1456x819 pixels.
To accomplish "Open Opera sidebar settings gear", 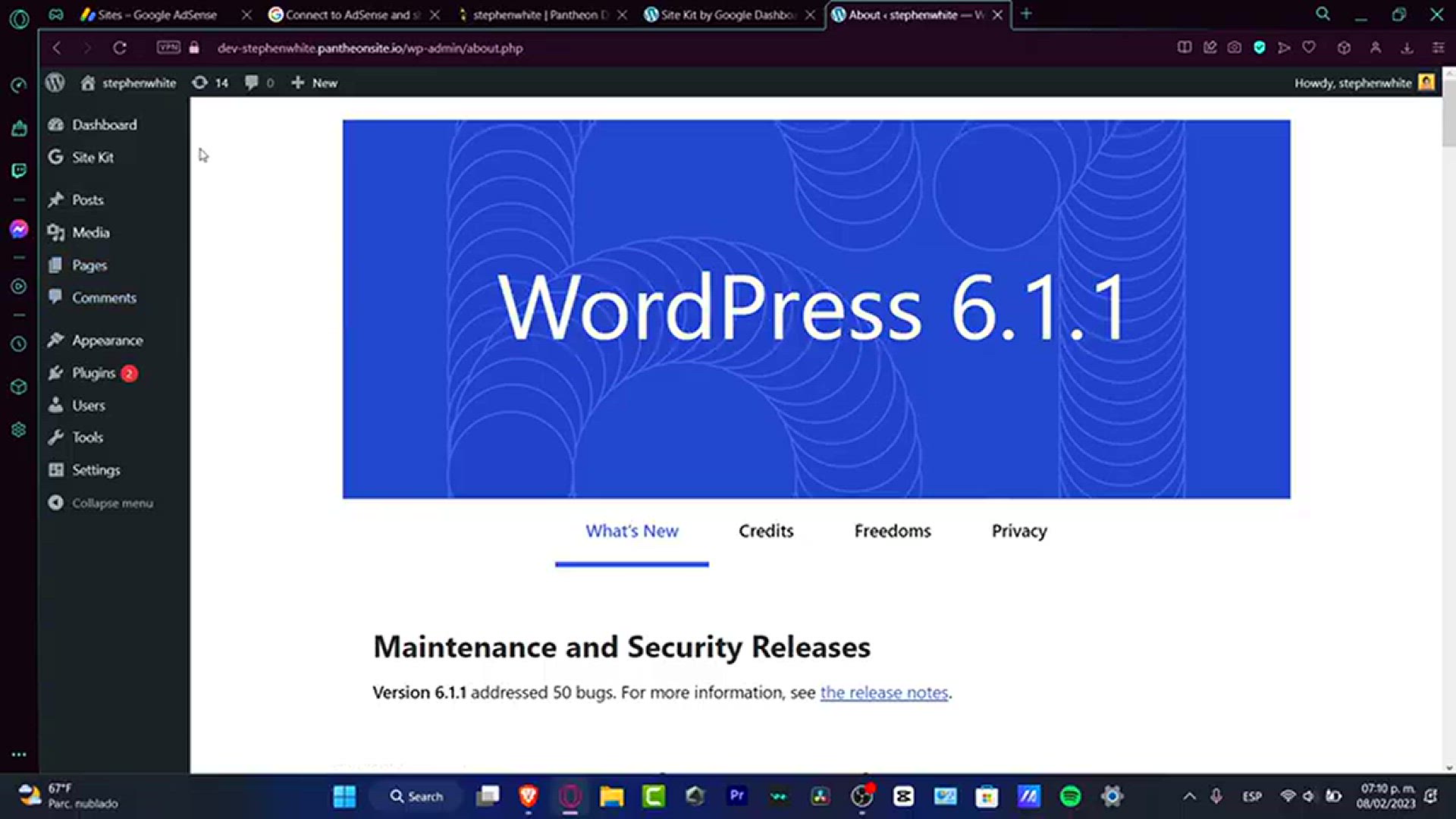I will tap(19, 430).
